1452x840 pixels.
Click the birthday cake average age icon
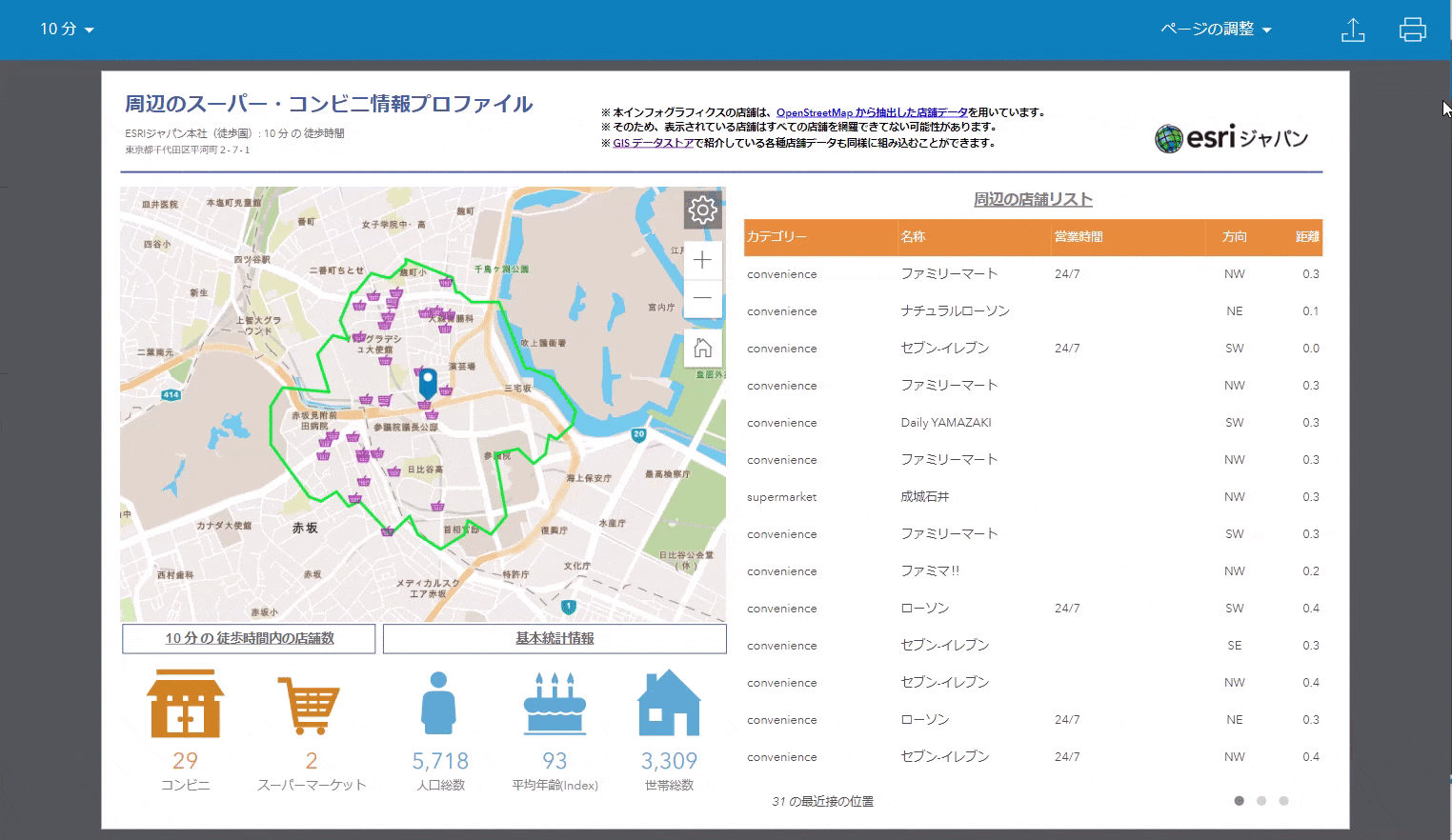[x=555, y=703]
